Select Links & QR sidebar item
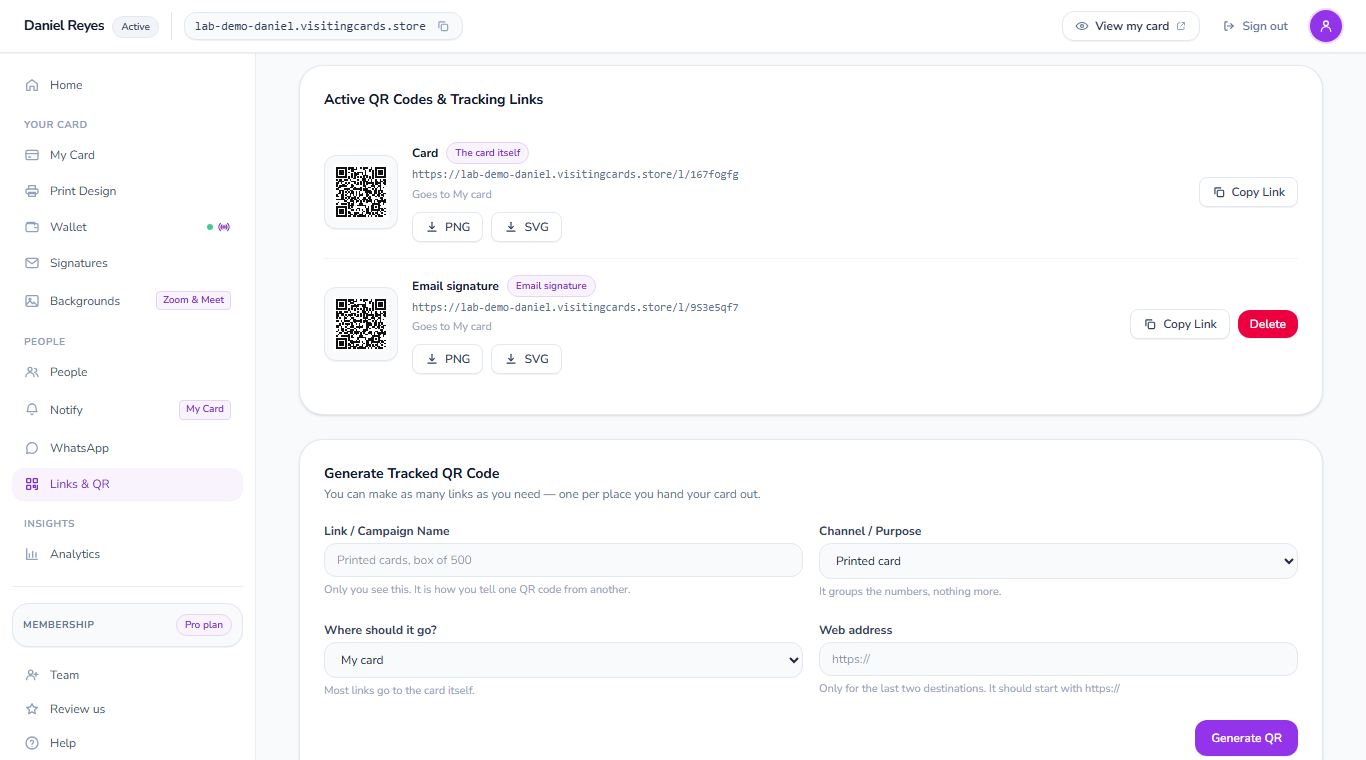Viewport: 1366px width, 760px height. (127, 484)
